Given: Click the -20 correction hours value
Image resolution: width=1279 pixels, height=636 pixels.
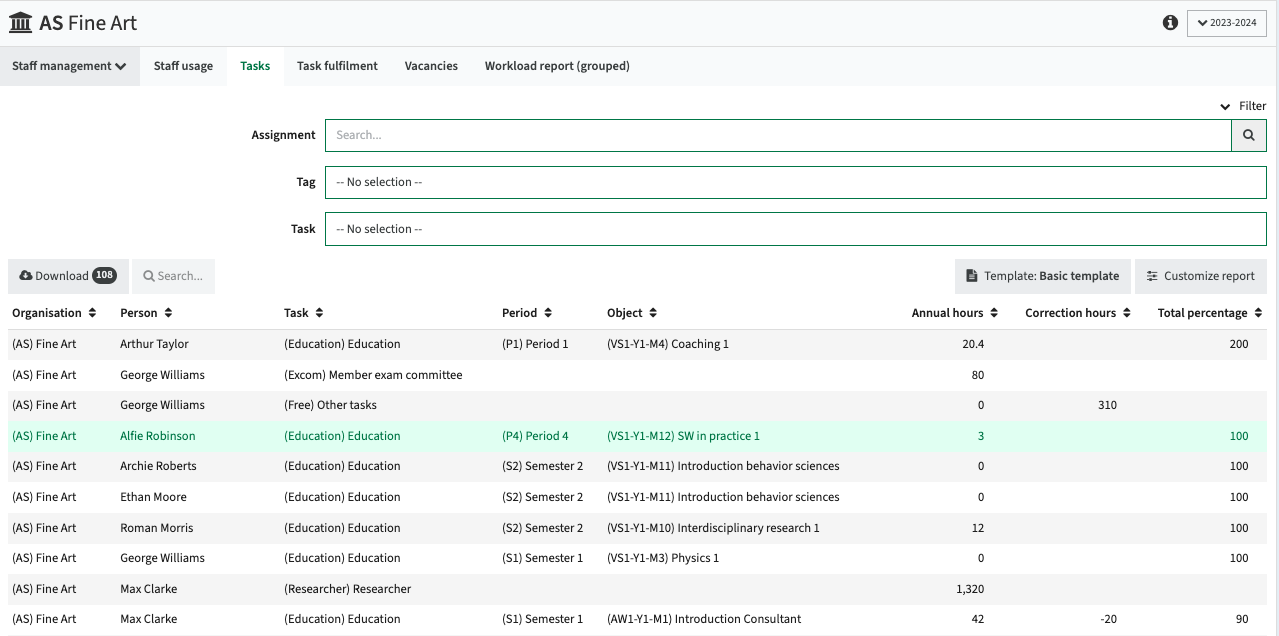Looking at the screenshot, I should 1108,619.
